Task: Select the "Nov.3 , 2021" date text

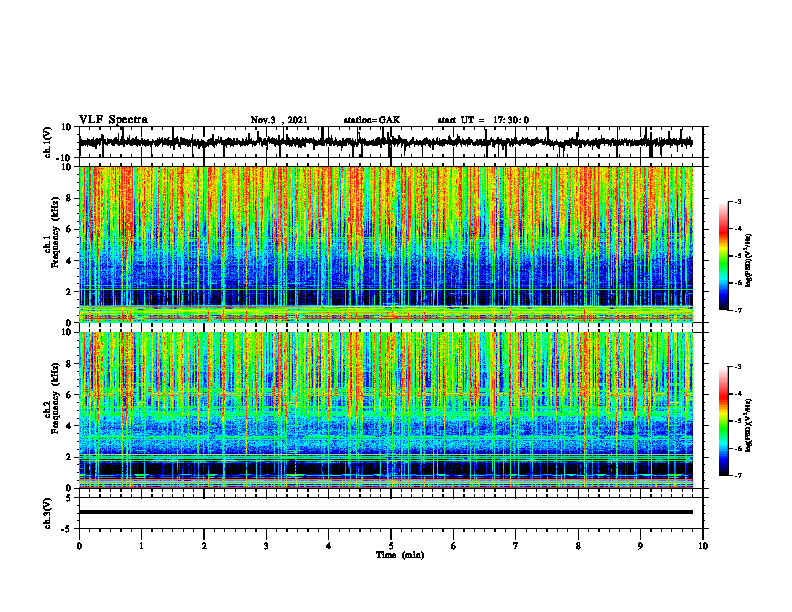Action: pyautogui.click(x=279, y=120)
